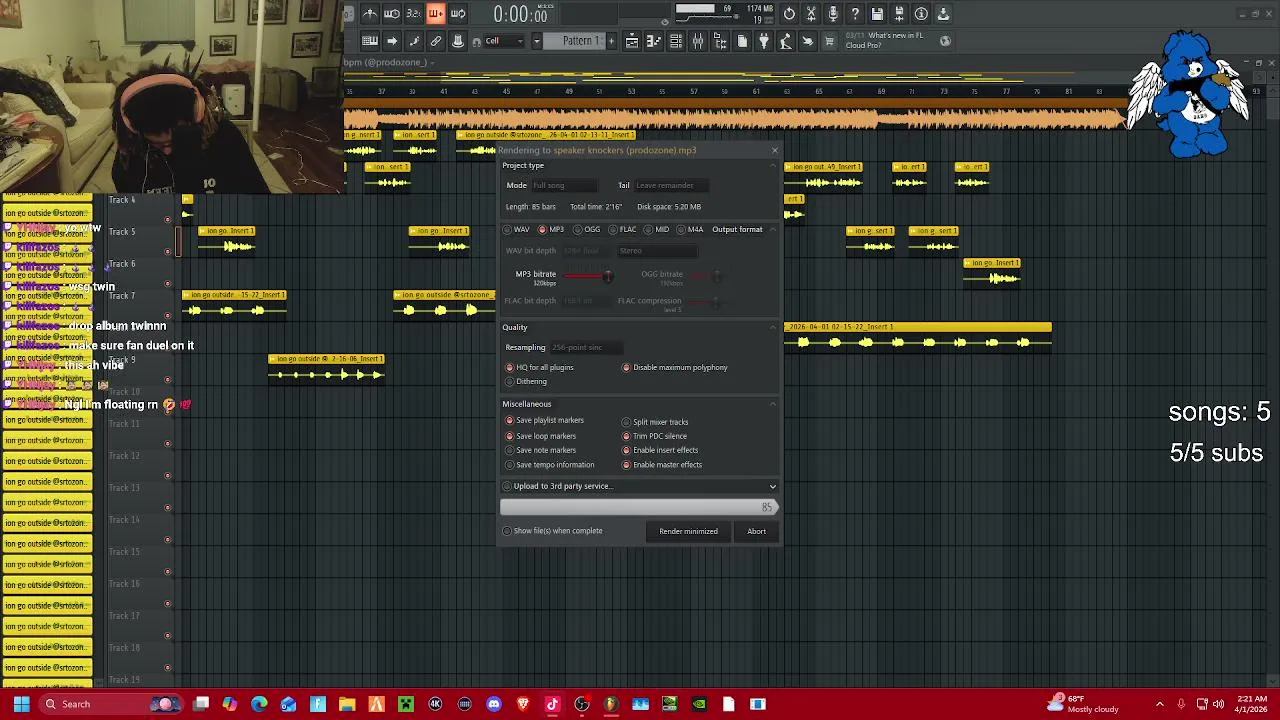Click the download/update arrow toolbar icon

(942, 14)
